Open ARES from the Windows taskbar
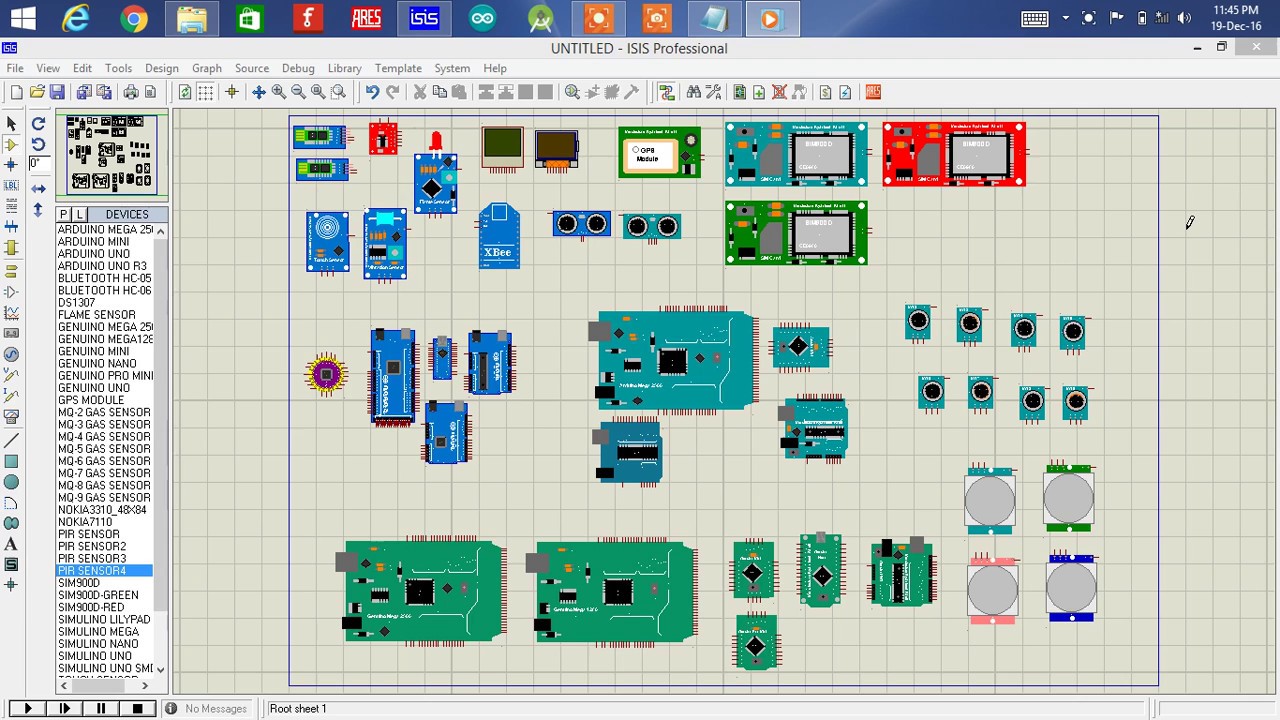Image resolution: width=1280 pixels, height=720 pixels. (366, 18)
